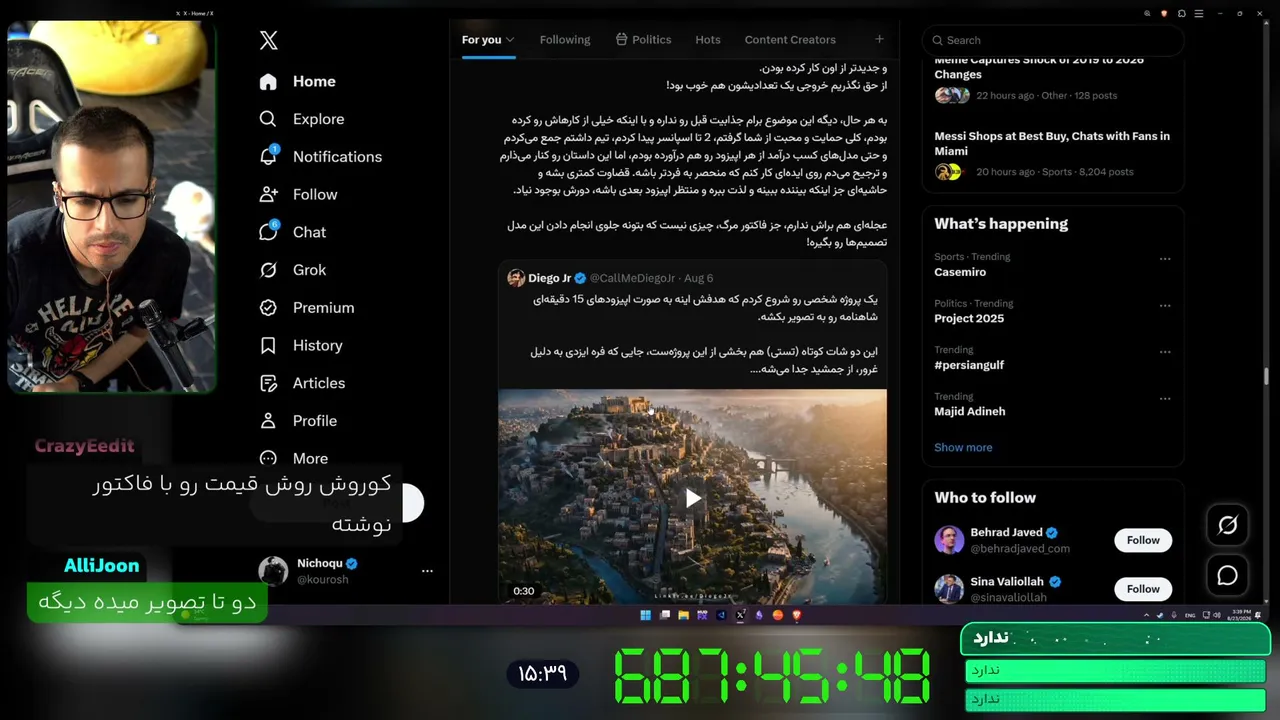1280x720 pixels.
Task: Play the video in Diego Jr's post
Action: [x=692, y=498]
